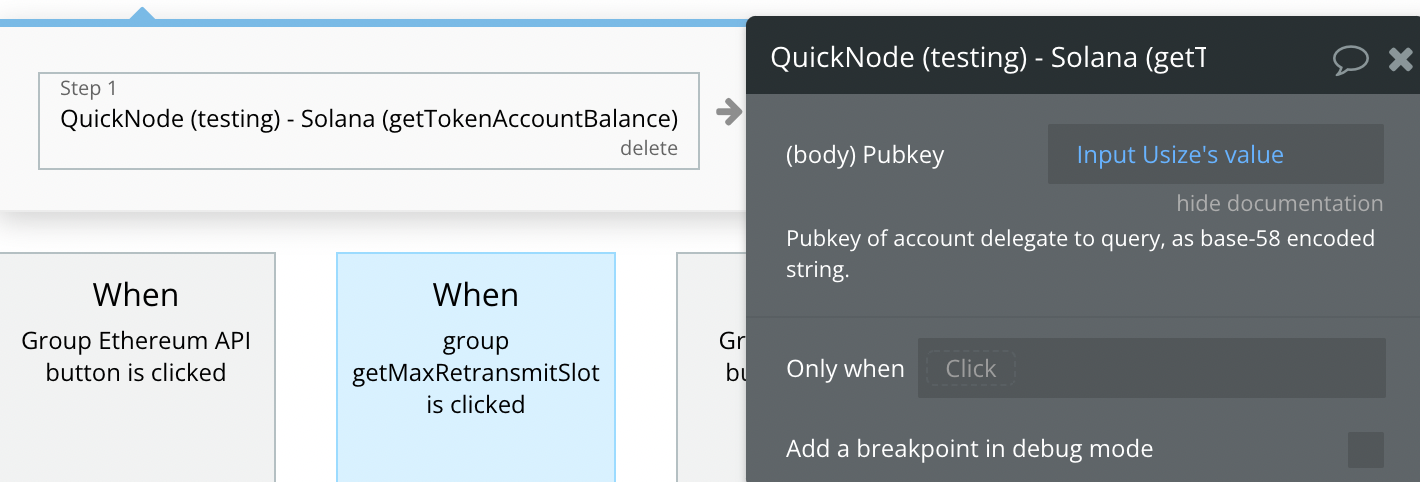Select the partially hidden third When event card
The height and width of the screenshot is (482, 1420).
[x=711, y=367]
